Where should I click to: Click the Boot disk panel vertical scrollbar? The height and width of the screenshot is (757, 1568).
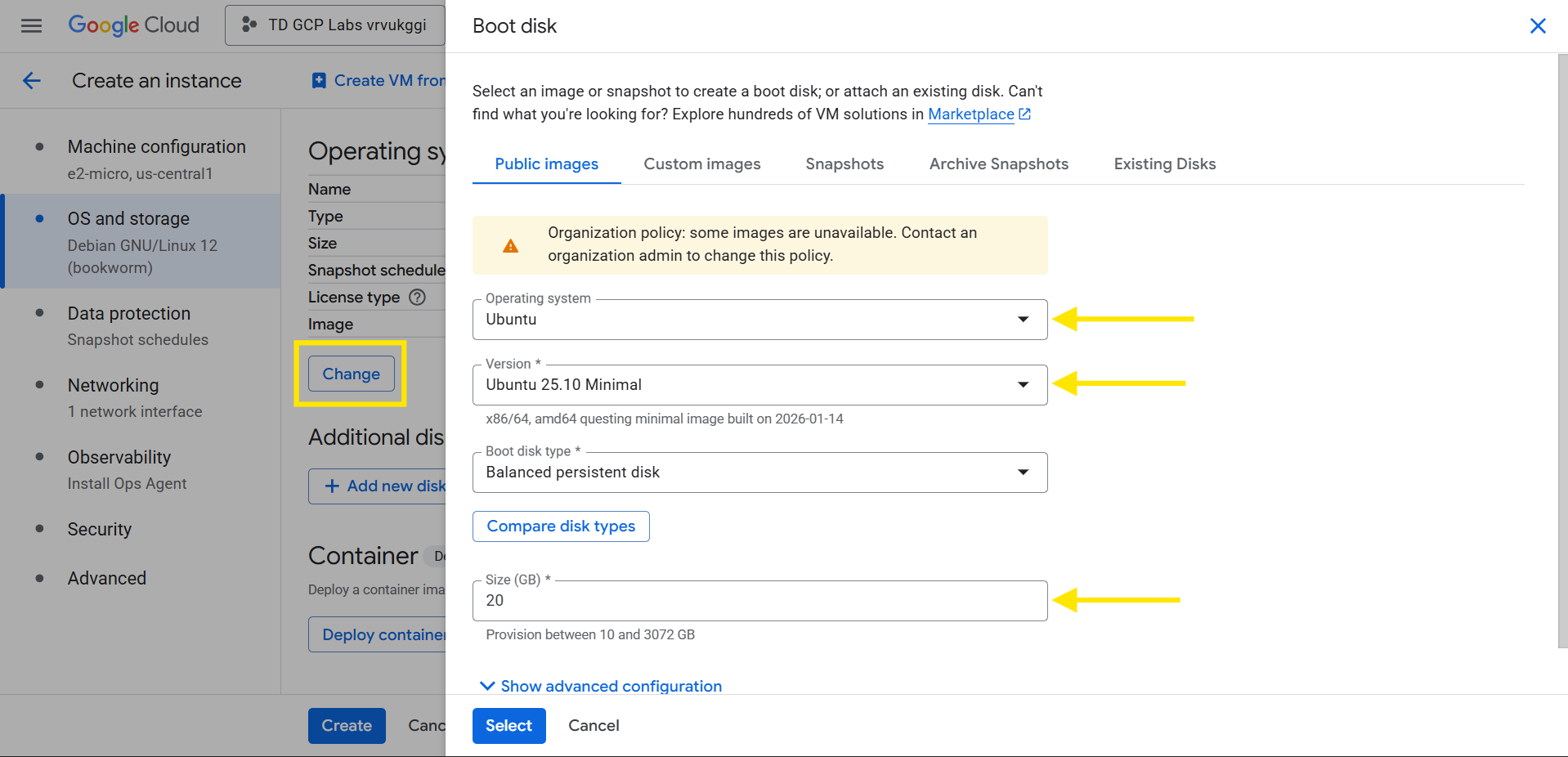(1561, 352)
